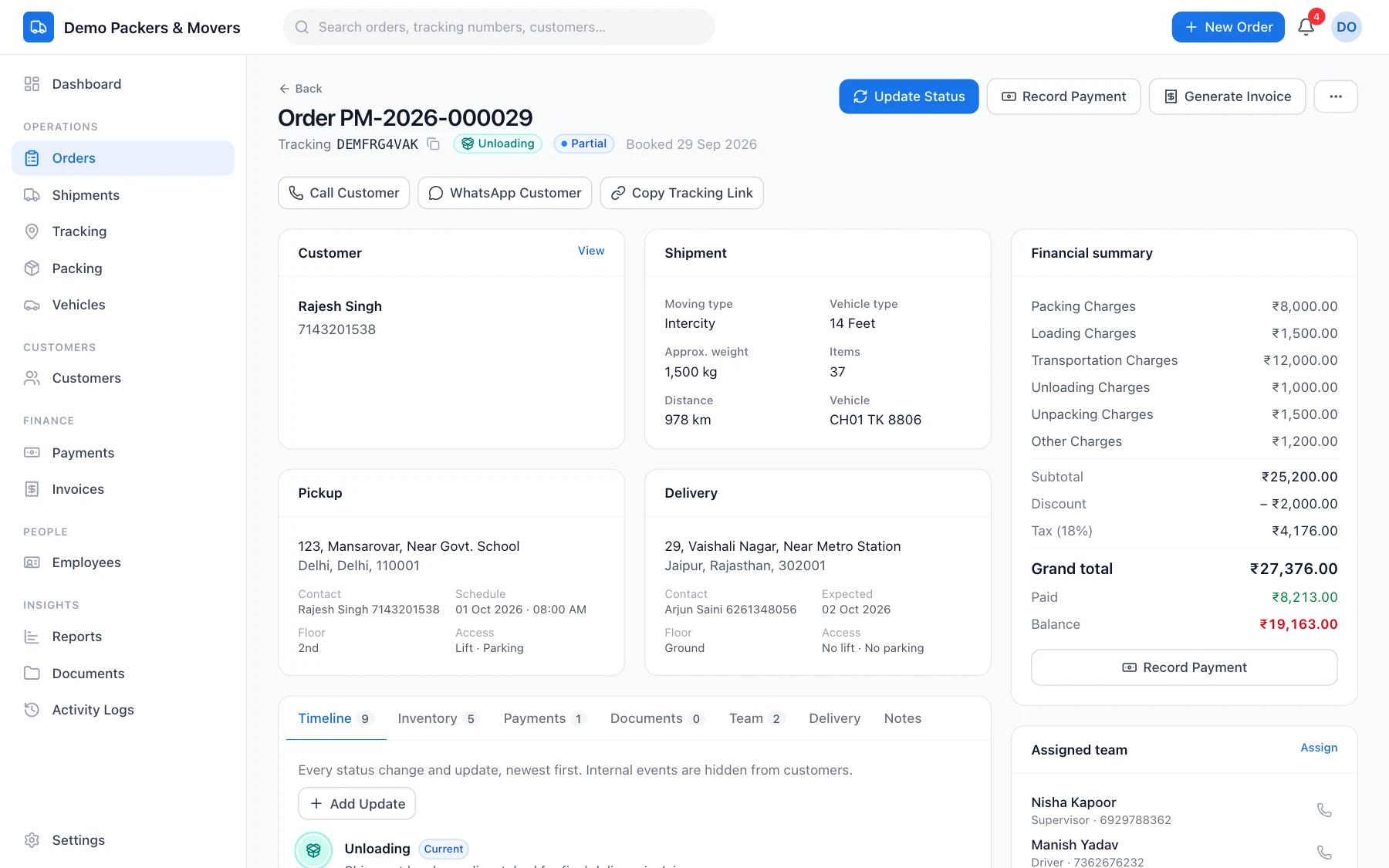The height and width of the screenshot is (868, 1389).
Task: Call Manish Yadav via phone icon
Action: [x=1324, y=853]
